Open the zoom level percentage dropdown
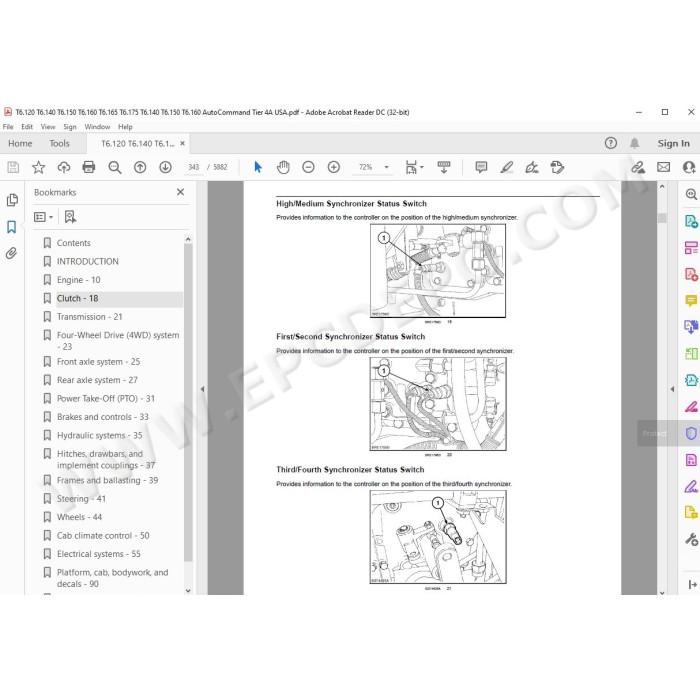 tap(387, 167)
